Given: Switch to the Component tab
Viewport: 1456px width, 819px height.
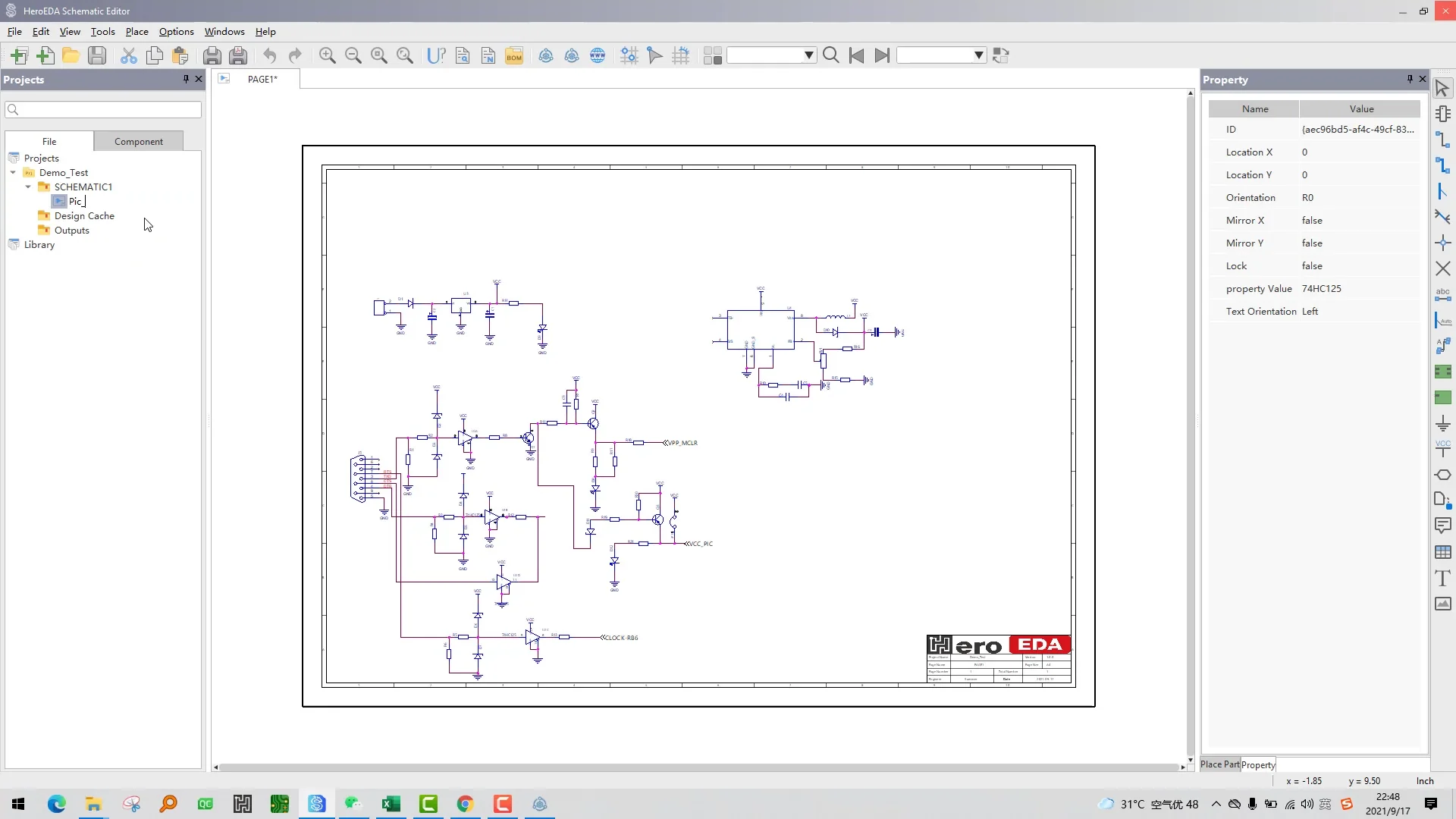Looking at the screenshot, I should pyautogui.click(x=138, y=142).
